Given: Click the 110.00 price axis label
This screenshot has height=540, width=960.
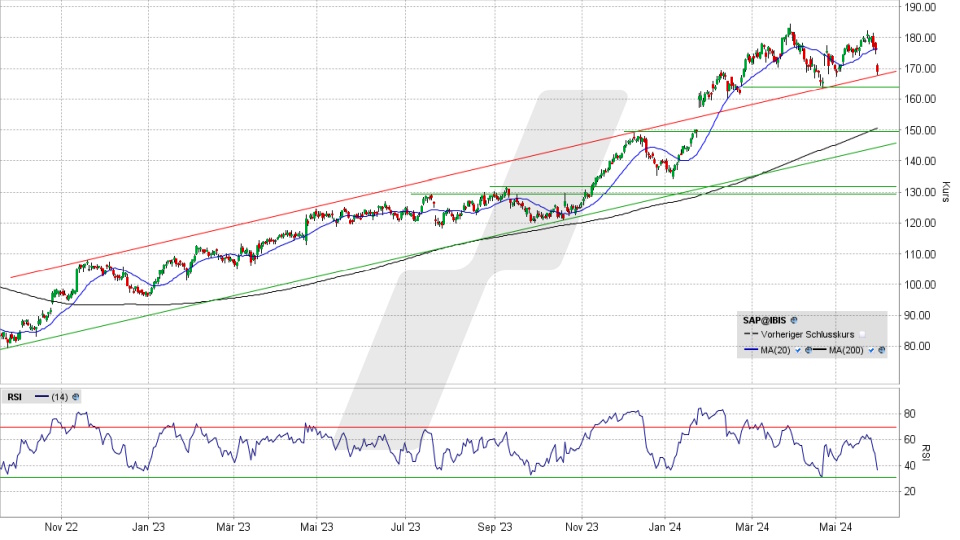Looking at the screenshot, I should coord(921,254).
